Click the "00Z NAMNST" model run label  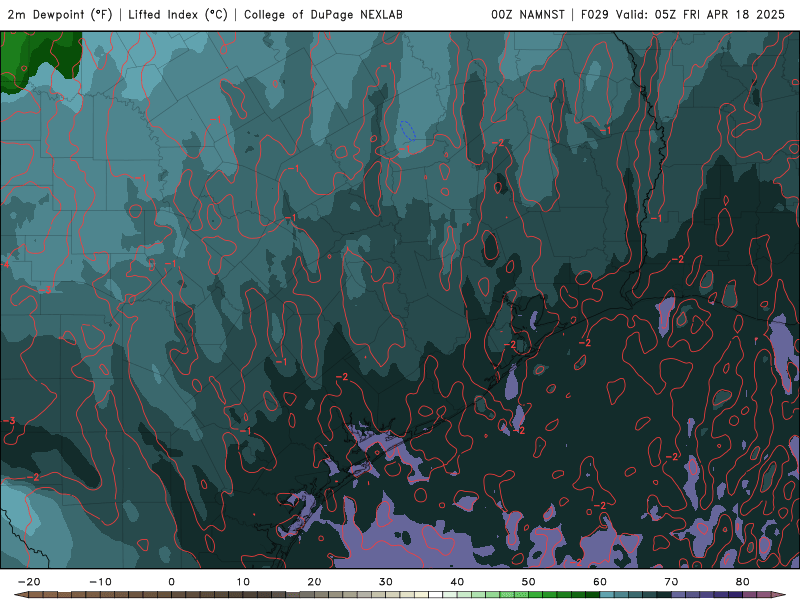click(528, 15)
